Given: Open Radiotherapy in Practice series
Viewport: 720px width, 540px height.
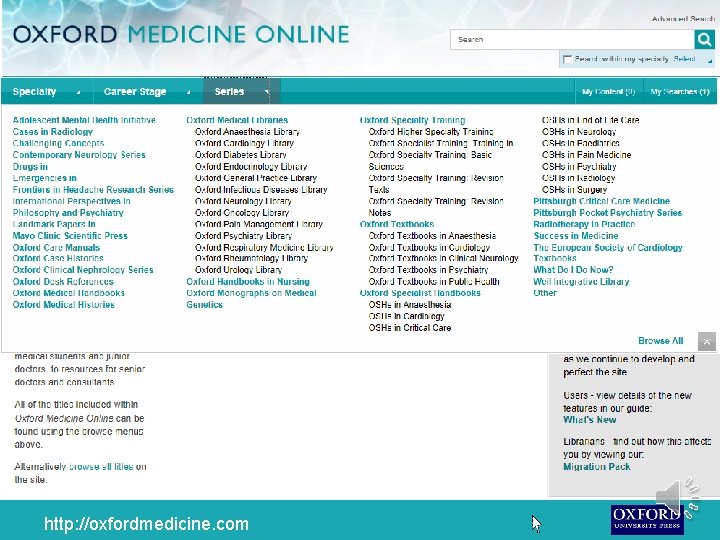Looking at the screenshot, I should (x=584, y=224).
